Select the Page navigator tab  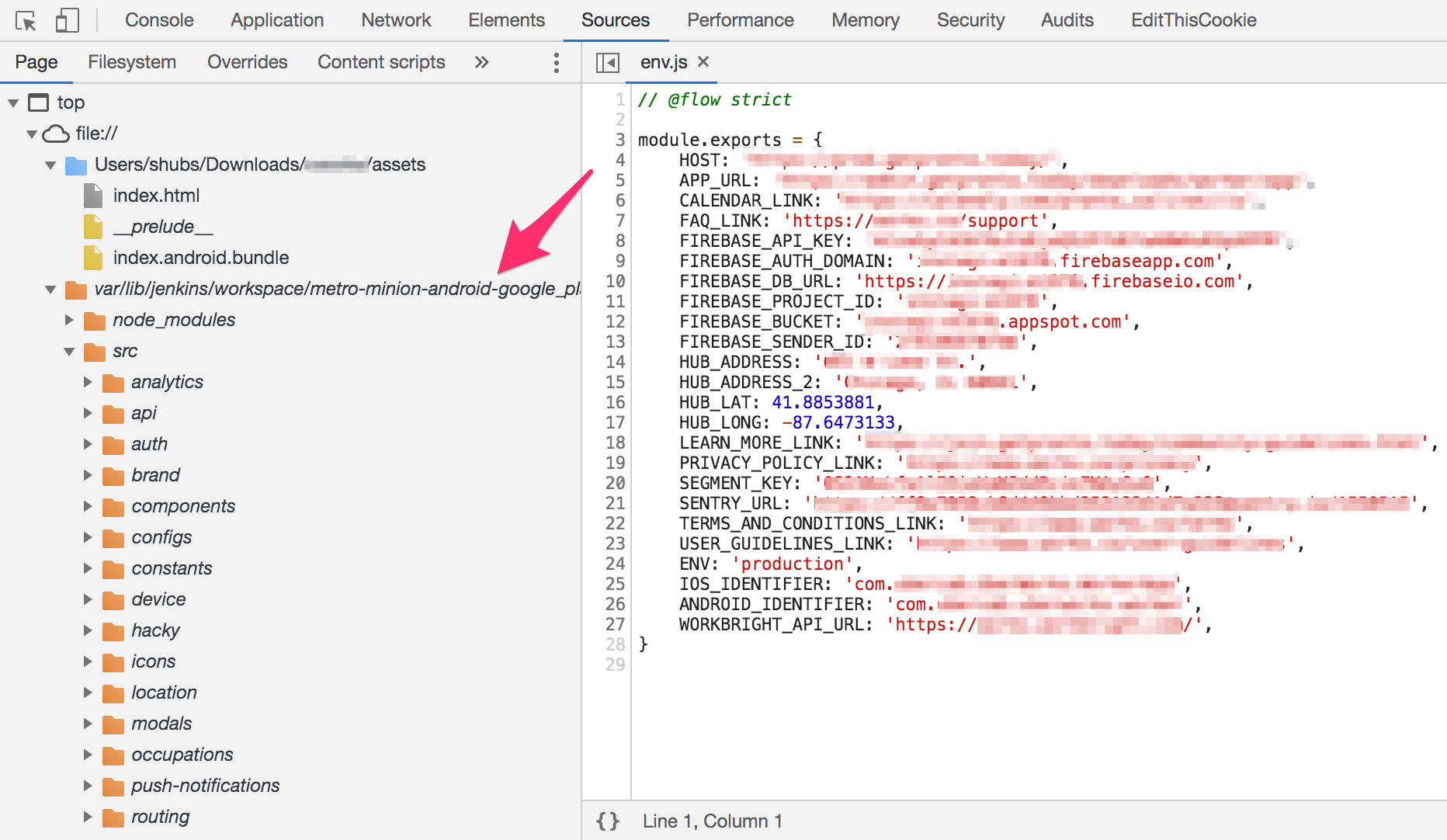(x=36, y=62)
